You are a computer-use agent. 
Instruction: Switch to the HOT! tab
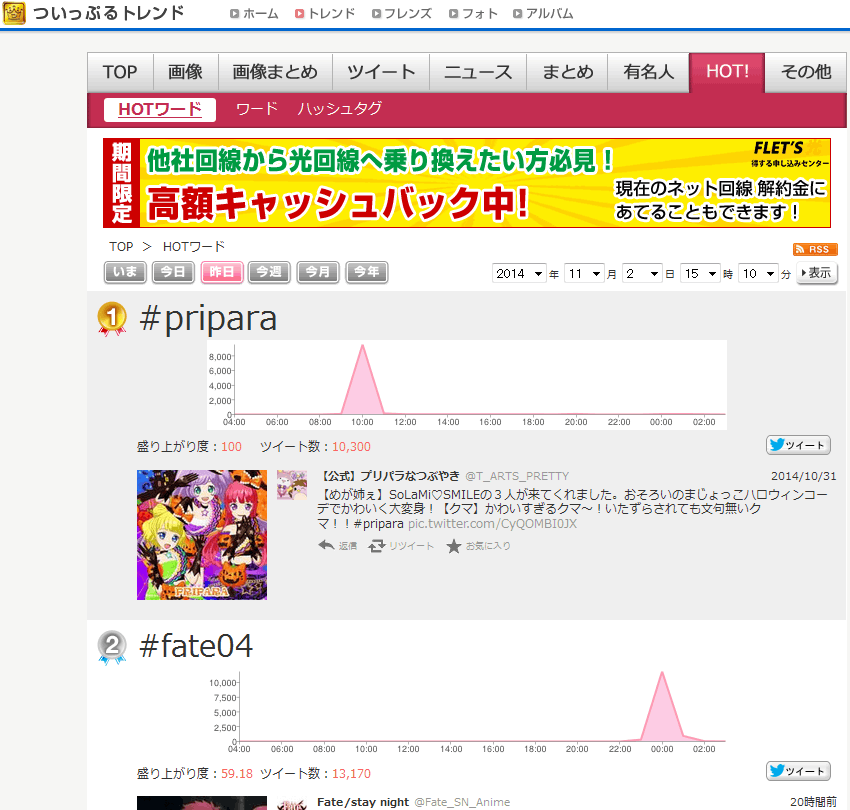(726, 71)
